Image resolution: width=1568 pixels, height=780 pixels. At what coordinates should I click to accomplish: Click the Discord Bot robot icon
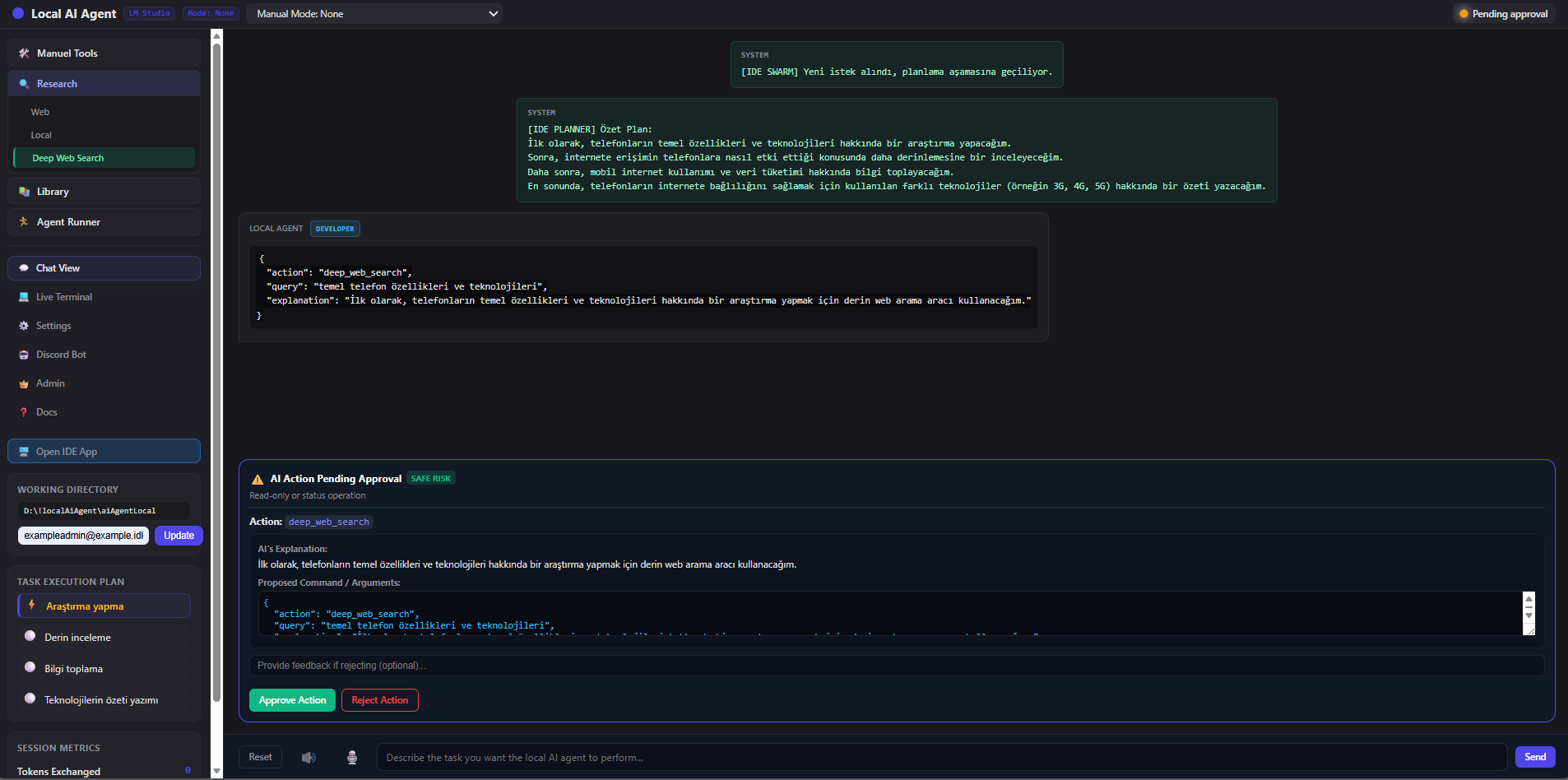point(24,355)
